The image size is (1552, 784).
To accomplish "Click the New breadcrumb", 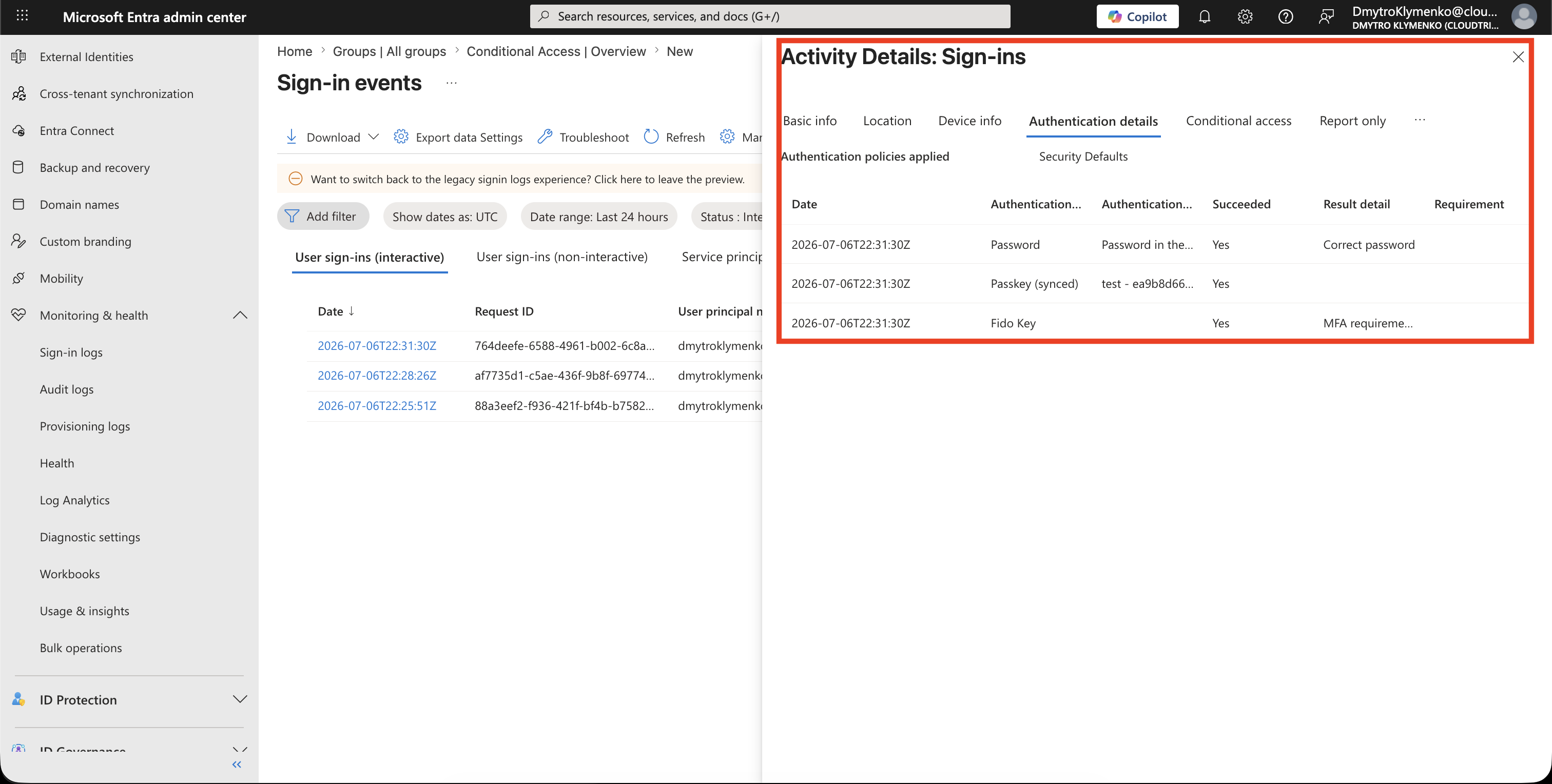I will coord(680,51).
